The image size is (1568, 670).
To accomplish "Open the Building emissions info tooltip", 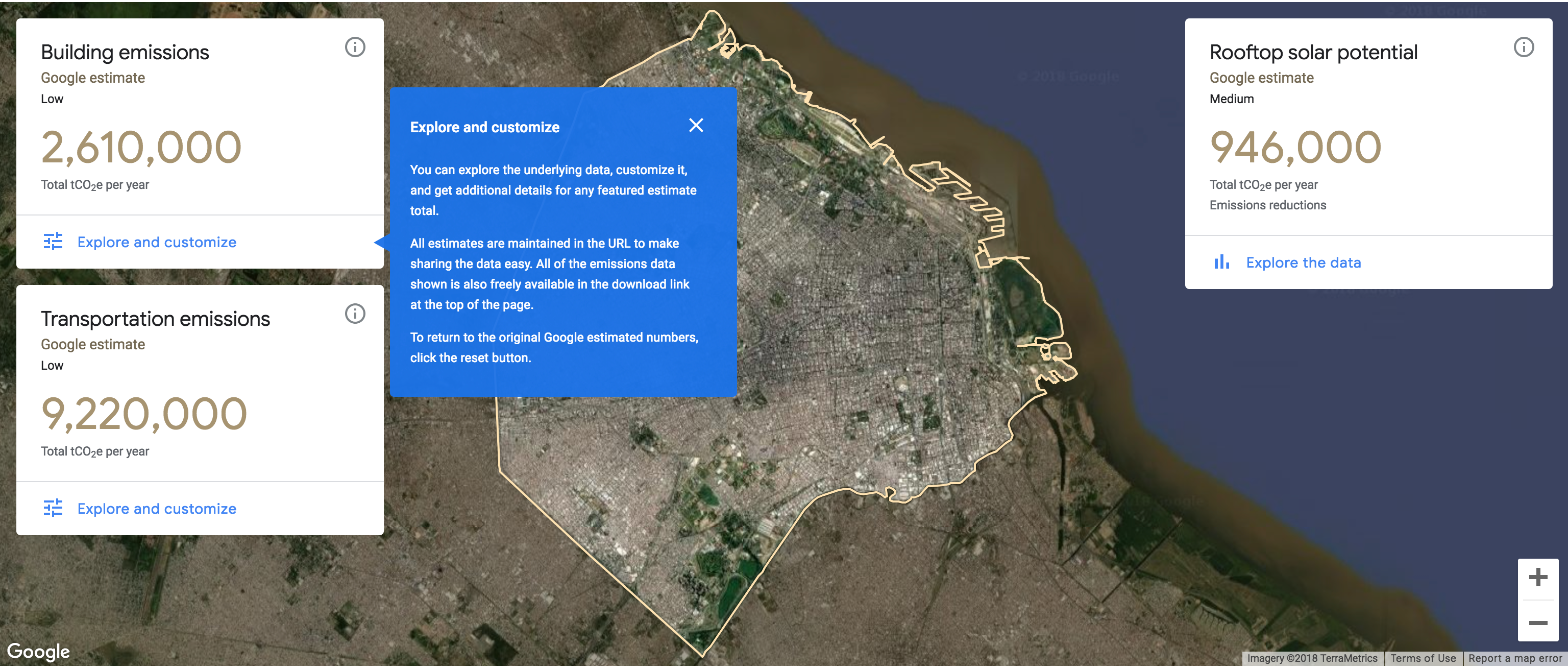I will coord(355,47).
